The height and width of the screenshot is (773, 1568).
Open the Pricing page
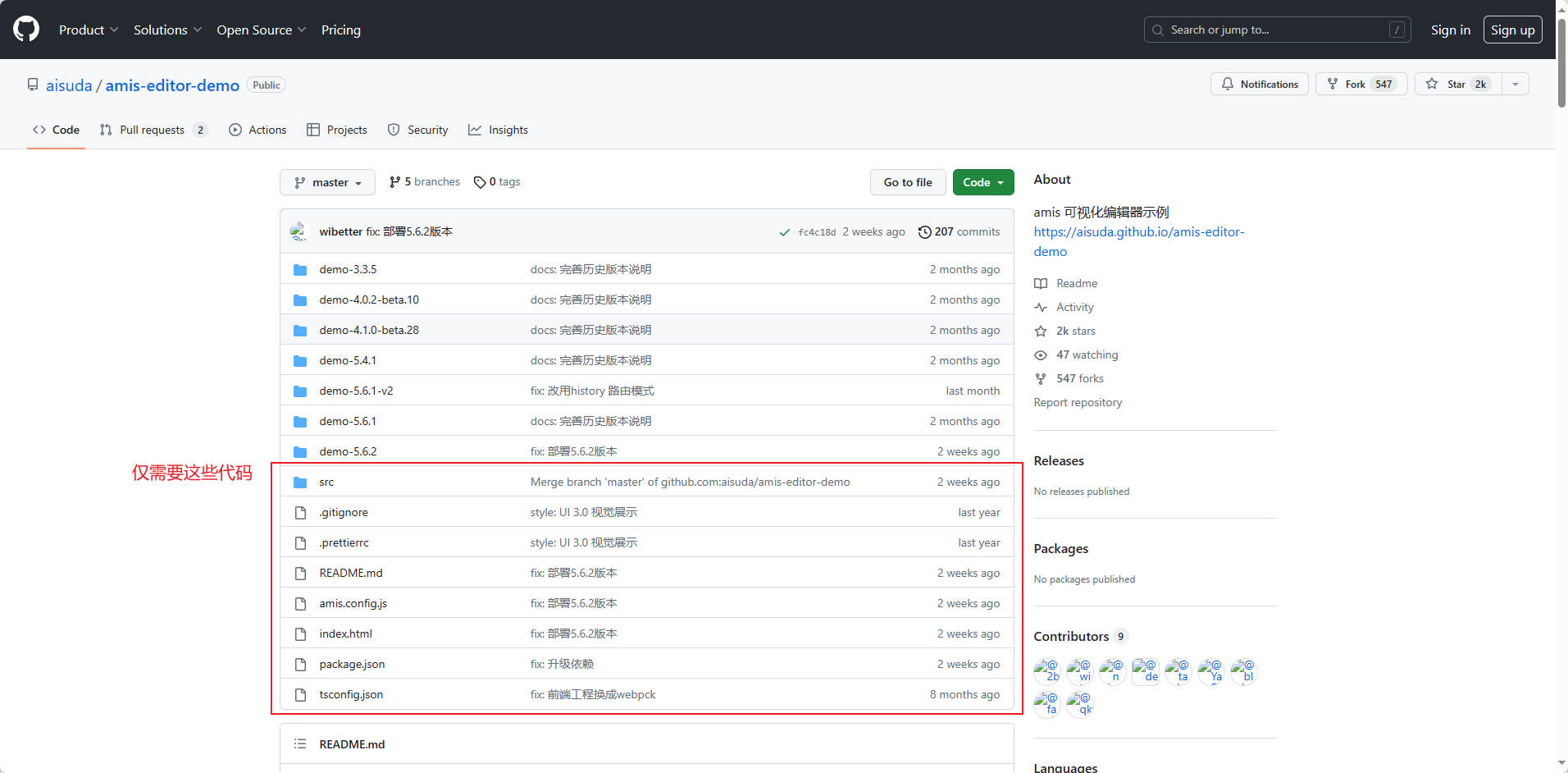(341, 30)
